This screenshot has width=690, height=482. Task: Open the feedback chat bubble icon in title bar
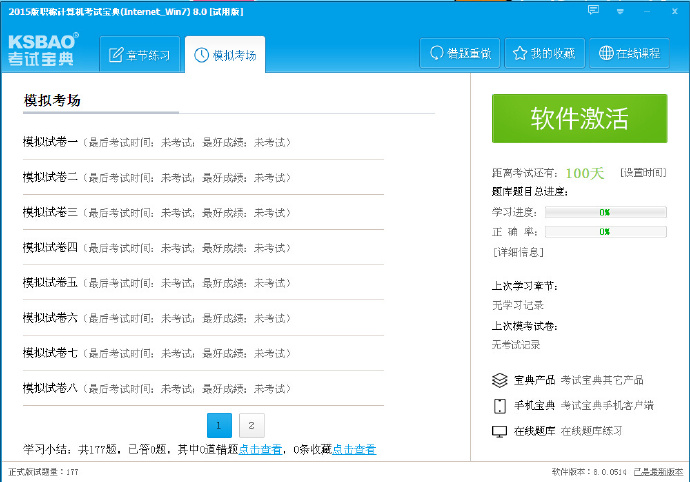[x=593, y=10]
